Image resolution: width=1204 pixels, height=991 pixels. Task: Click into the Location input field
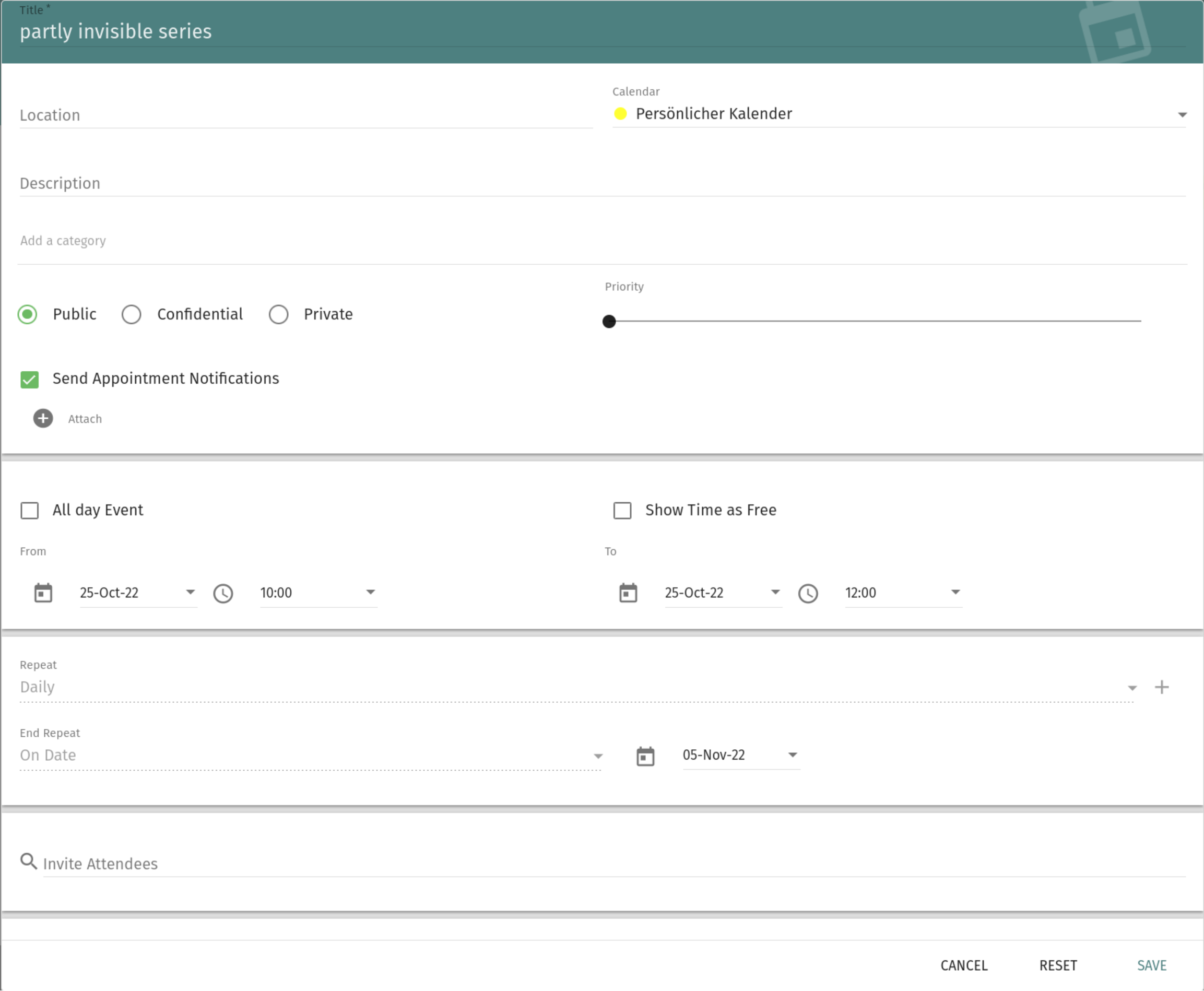coord(305,115)
